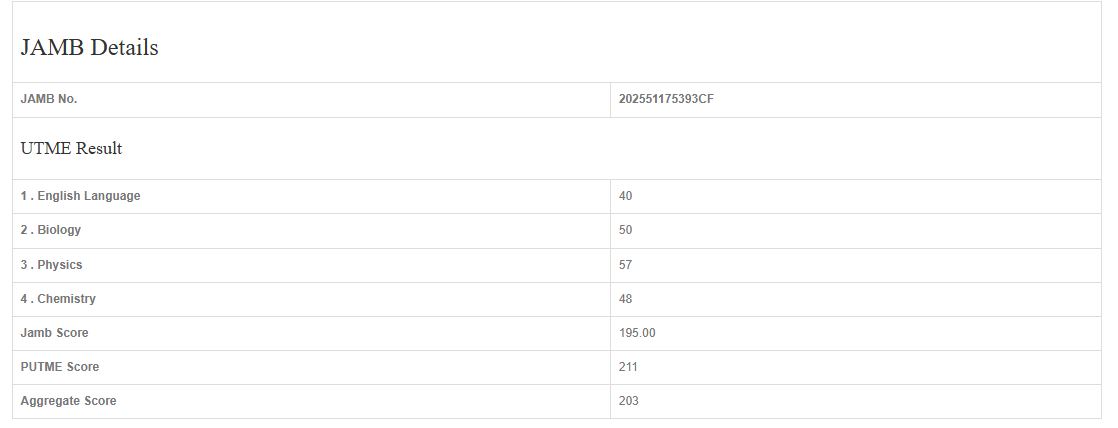Click the Physics score 57
Screen dimensions: 1118x428
(x=626, y=265)
